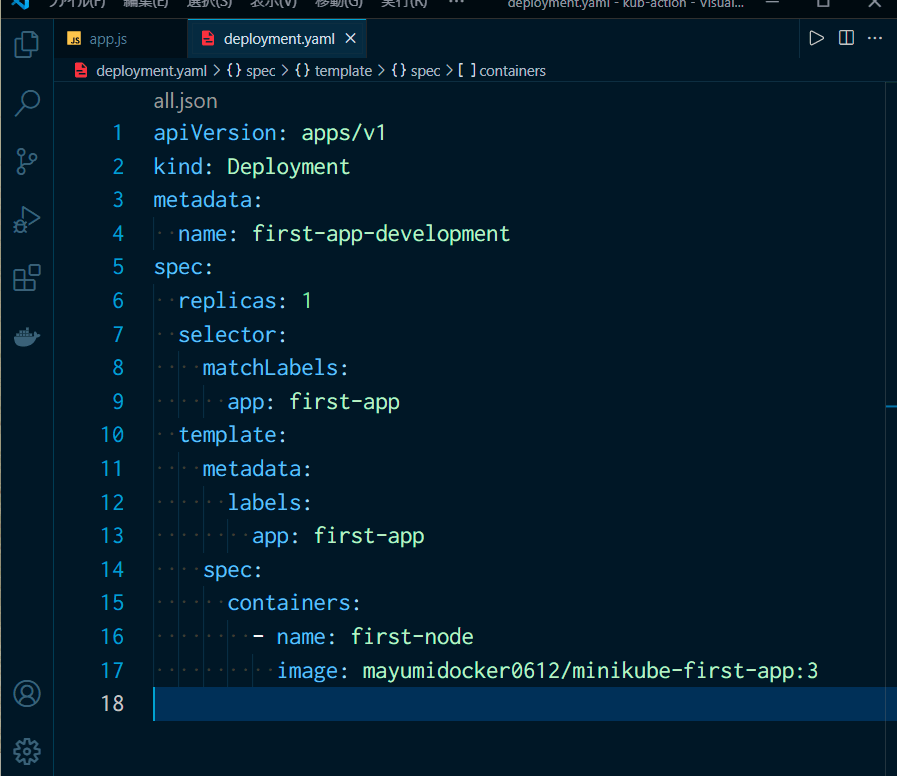The image size is (897, 776).
Task: Open the Extensions view
Action: (26, 278)
